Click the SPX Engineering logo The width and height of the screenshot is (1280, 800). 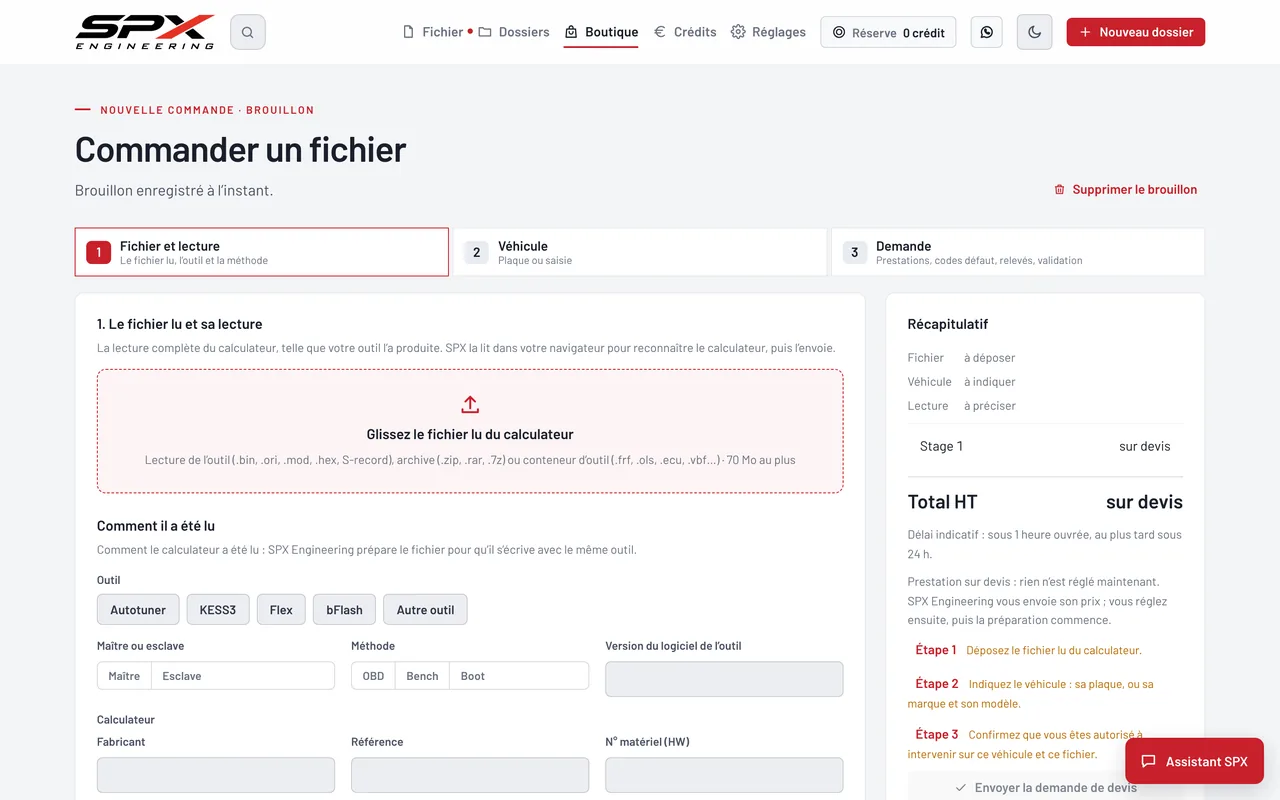click(145, 32)
